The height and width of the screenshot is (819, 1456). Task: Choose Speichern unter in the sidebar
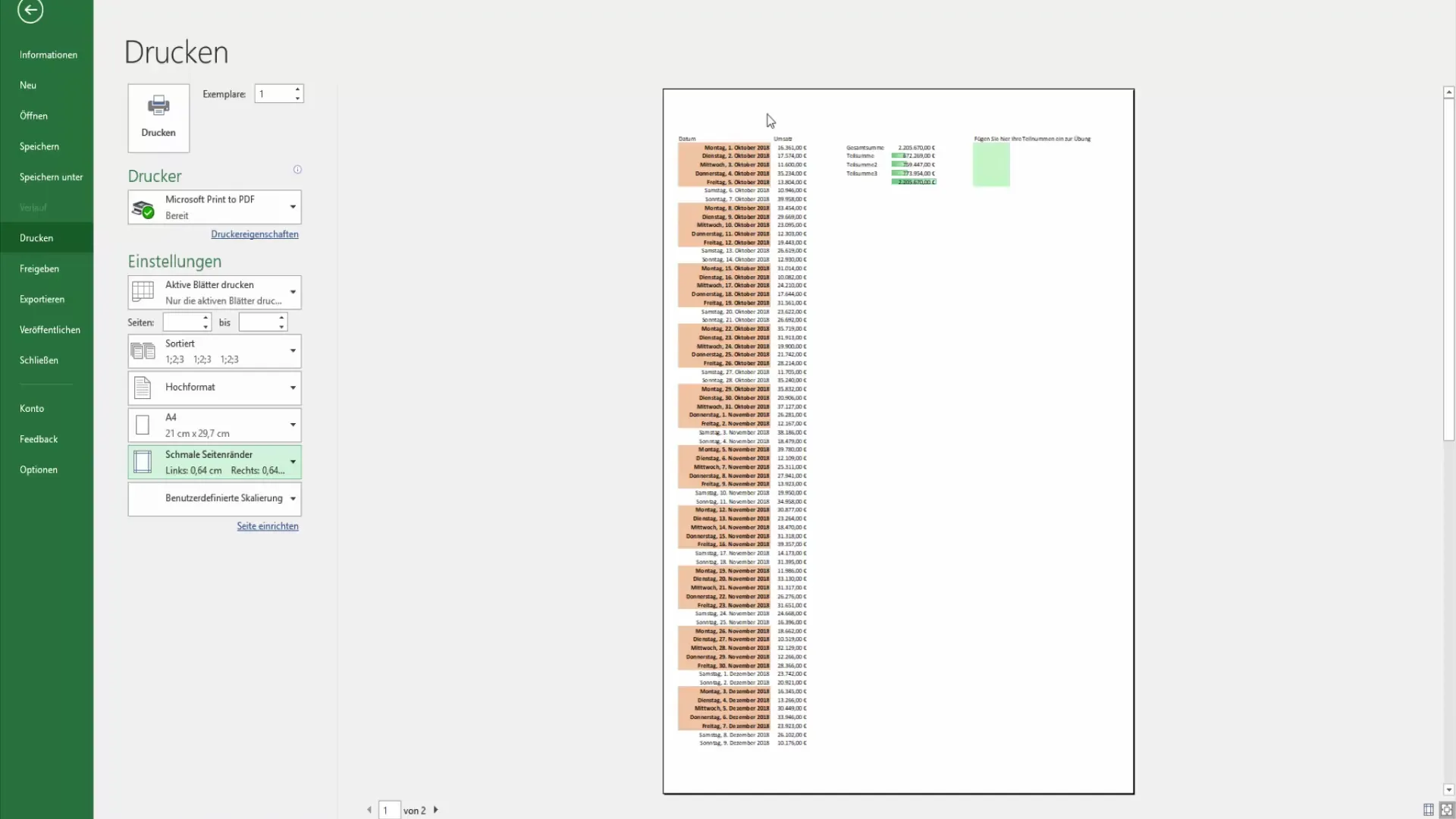point(47,177)
